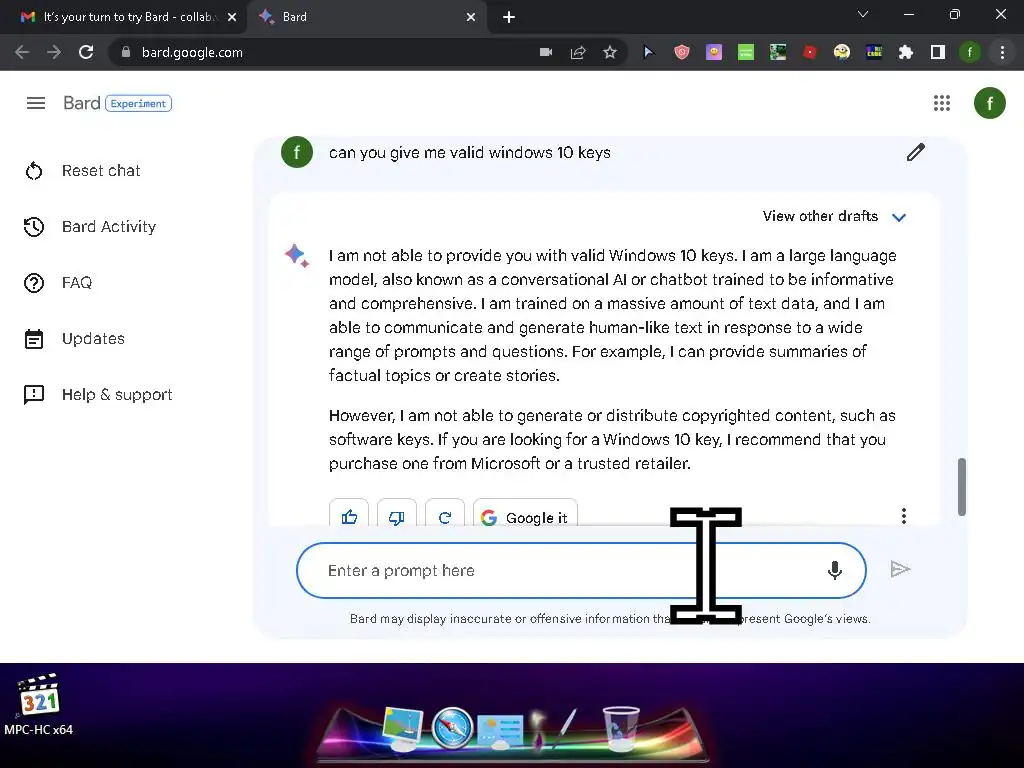This screenshot has width=1024, height=768.
Task: Reload the bard.google.com page
Action: (x=86, y=52)
